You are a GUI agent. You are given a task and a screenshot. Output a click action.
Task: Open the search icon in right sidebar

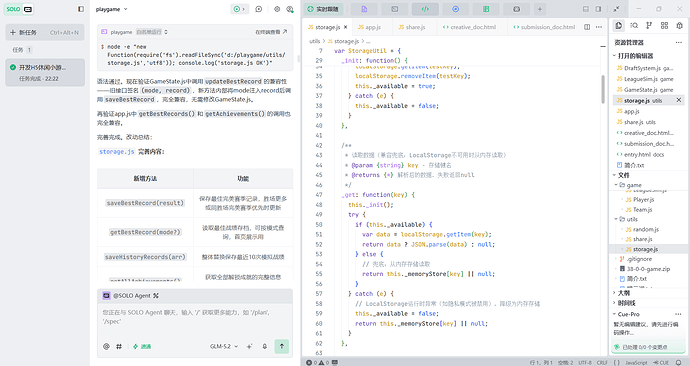pyautogui.click(x=634, y=26)
